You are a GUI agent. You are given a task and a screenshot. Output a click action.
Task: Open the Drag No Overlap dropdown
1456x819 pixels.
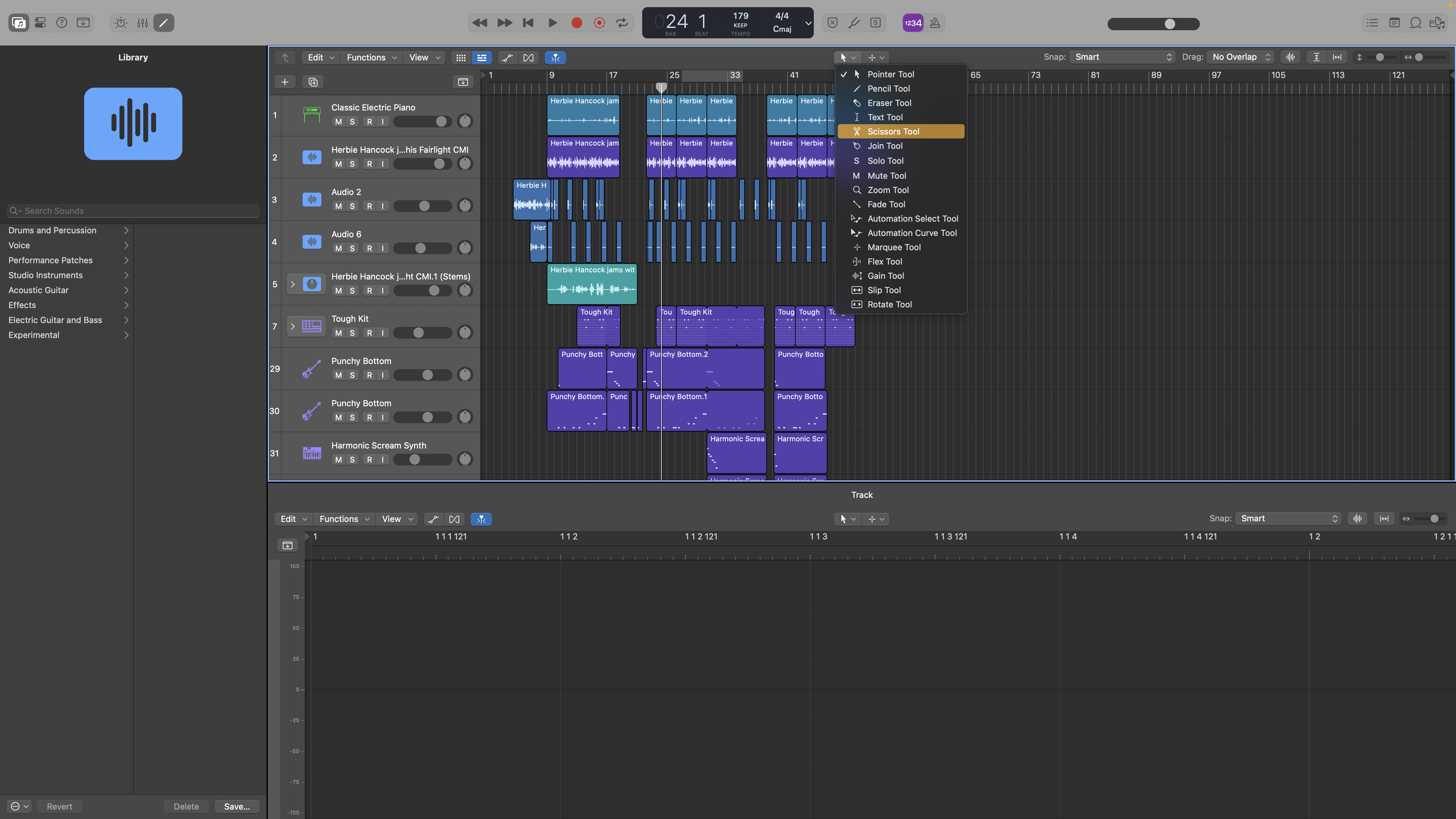pyautogui.click(x=1241, y=57)
